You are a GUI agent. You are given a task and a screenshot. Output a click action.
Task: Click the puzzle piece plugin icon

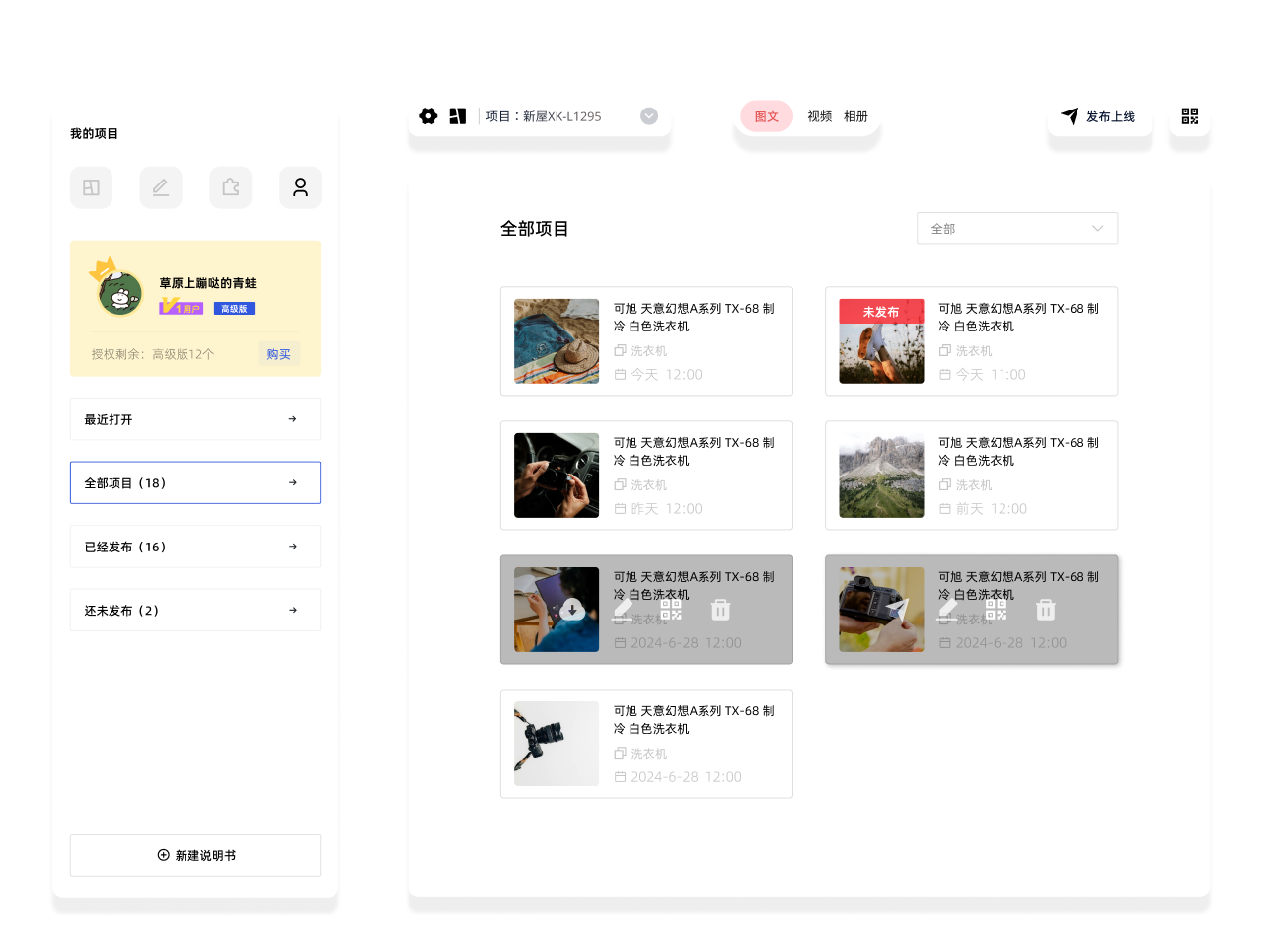(231, 187)
